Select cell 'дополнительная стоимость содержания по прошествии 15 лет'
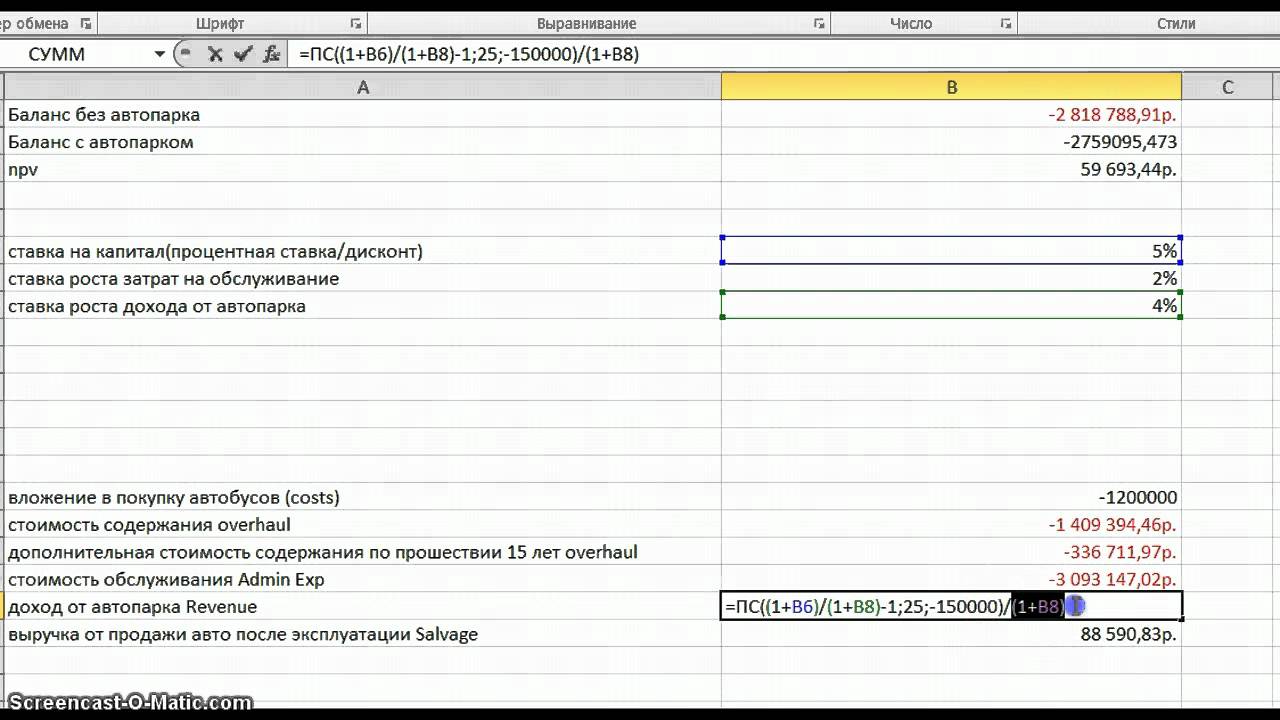Image resolution: width=1280 pixels, height=720 pixels. 362,552
